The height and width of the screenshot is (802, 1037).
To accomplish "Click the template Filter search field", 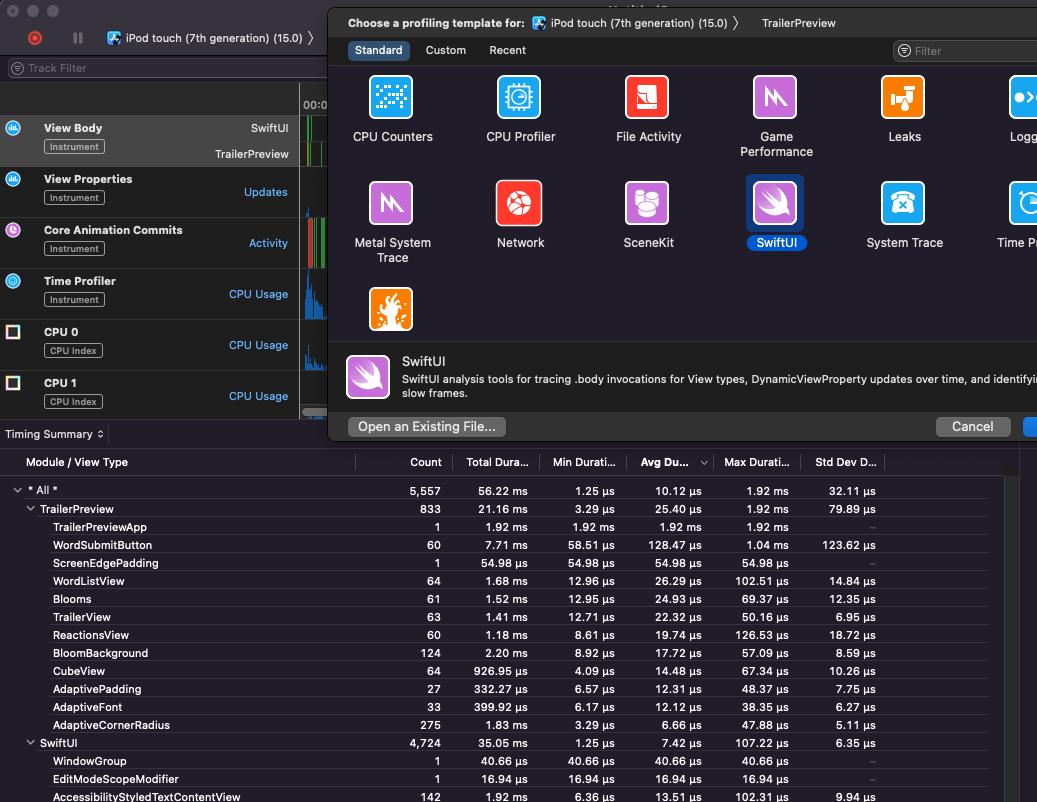I will 965,51.
